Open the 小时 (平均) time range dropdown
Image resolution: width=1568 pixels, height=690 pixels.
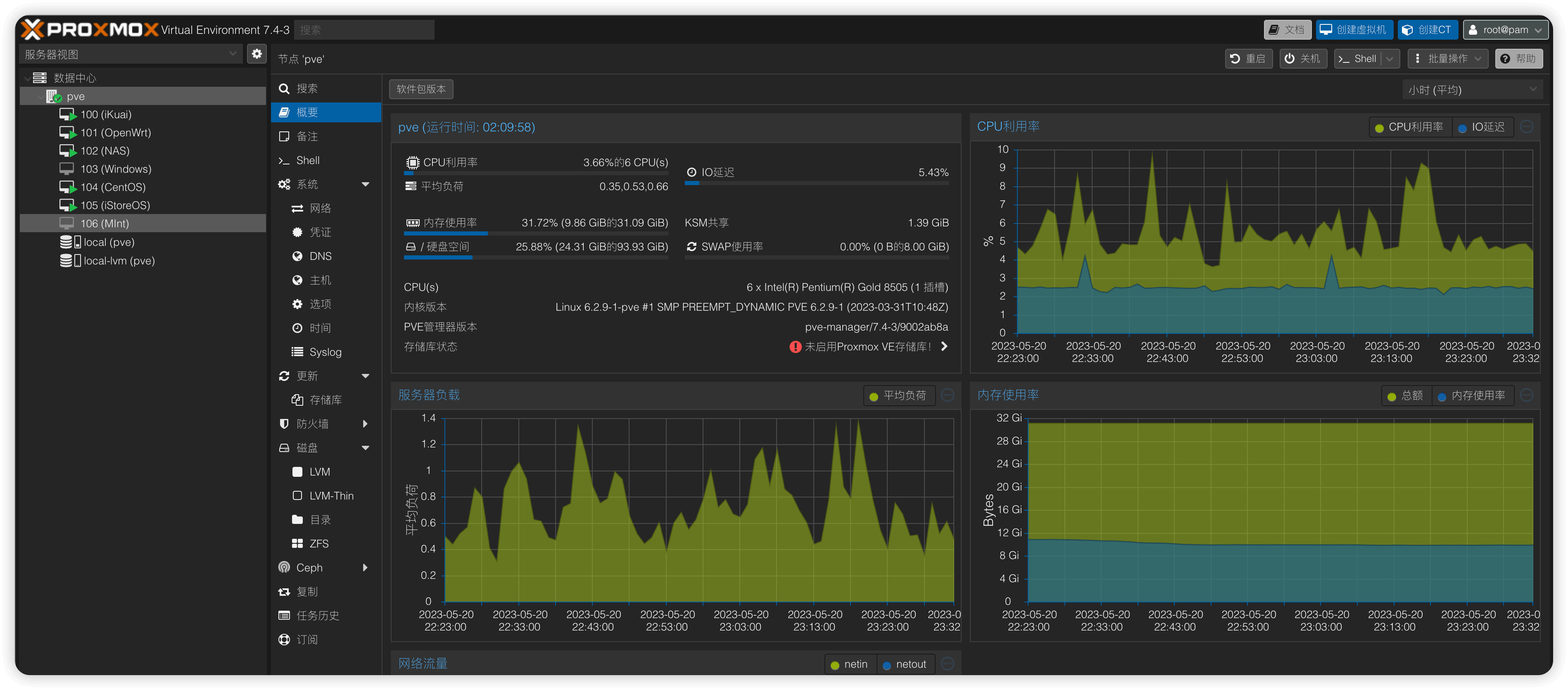click(1473, 89)
